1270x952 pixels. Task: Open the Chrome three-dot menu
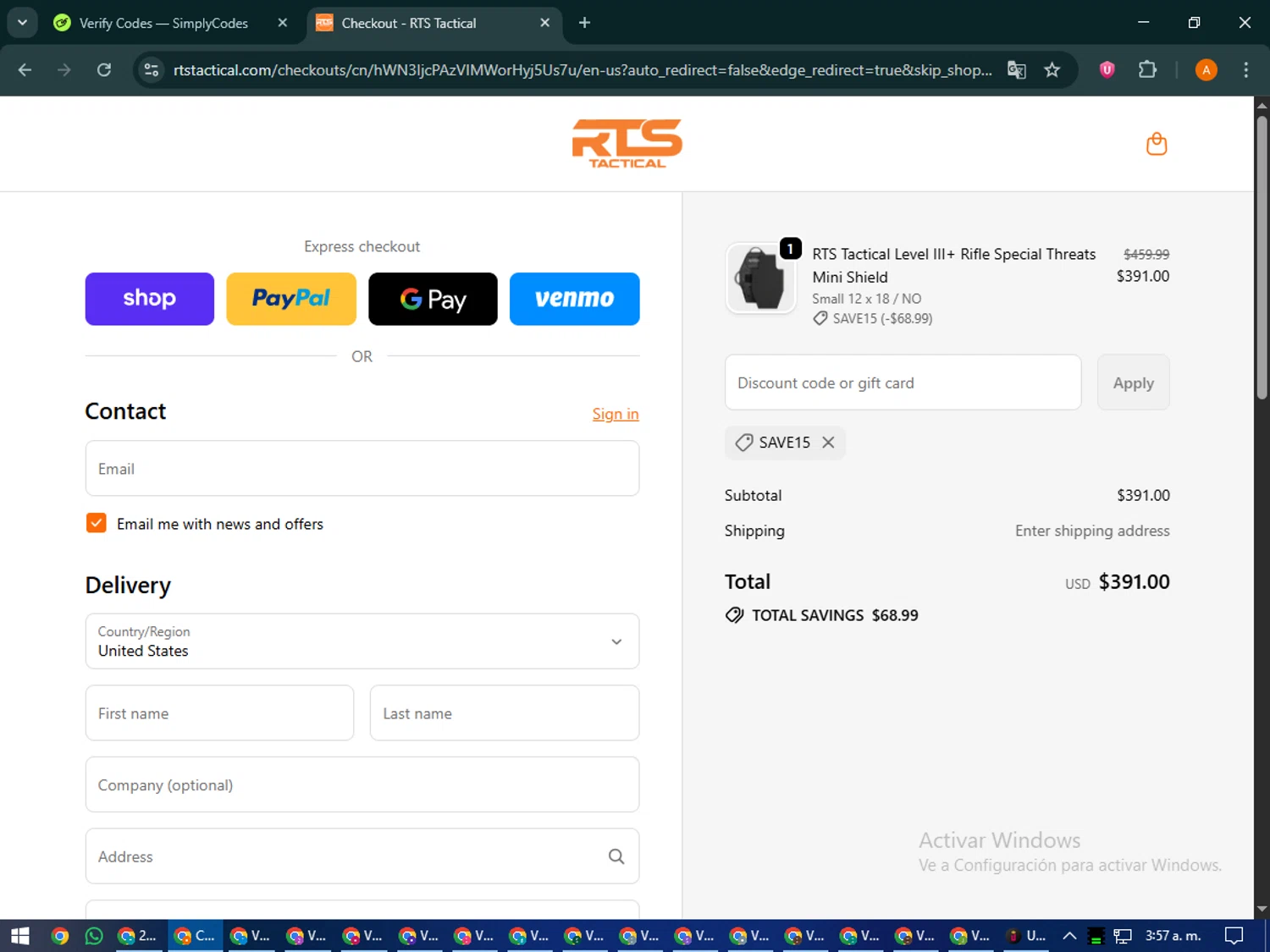pyautogui.click(x=1245, y=69)
